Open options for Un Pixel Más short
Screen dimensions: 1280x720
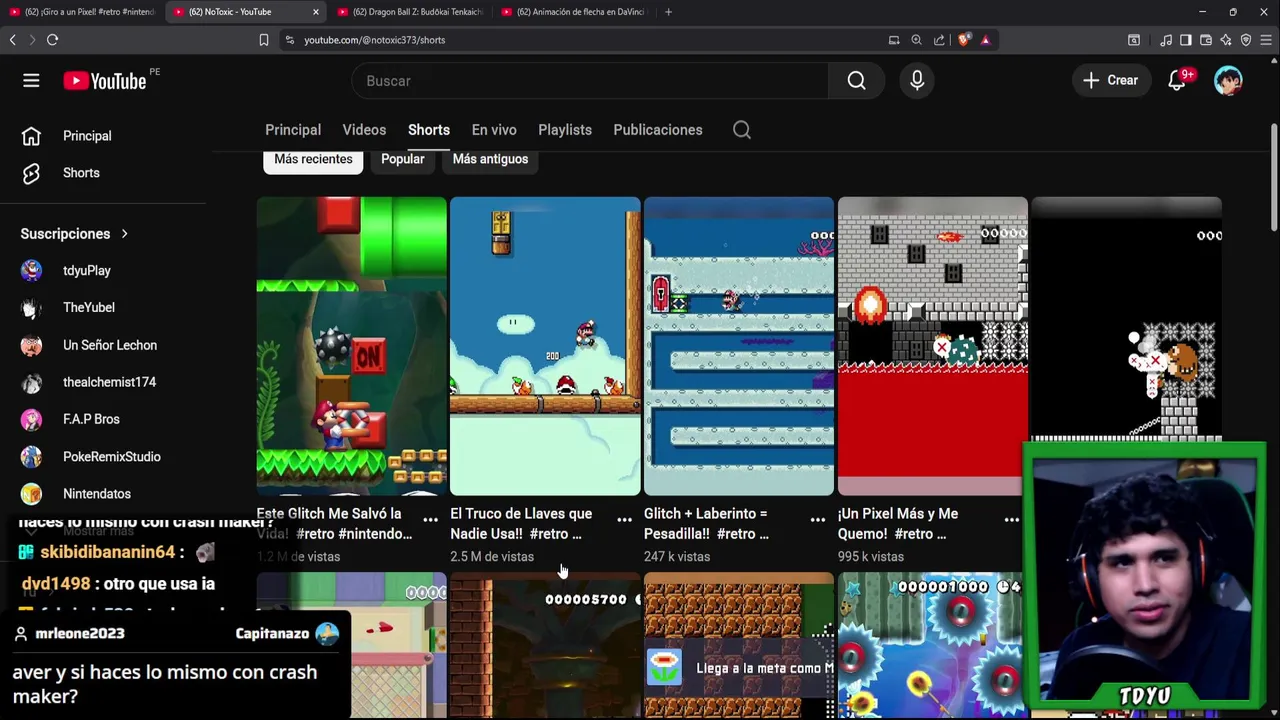pyautogui.click(x=1011, y=520)
